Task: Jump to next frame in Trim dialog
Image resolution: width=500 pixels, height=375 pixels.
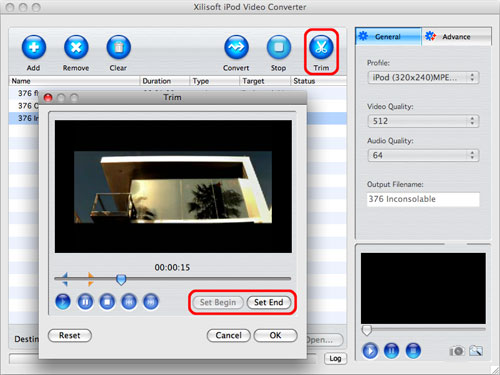Action: (151, 302)
